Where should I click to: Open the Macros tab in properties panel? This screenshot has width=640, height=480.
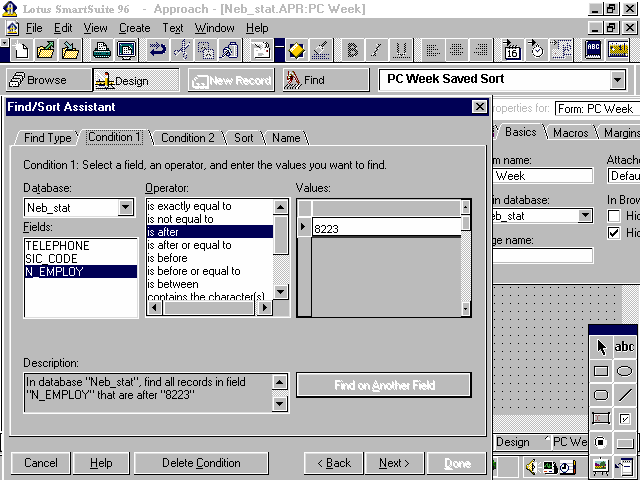(571, 133)
